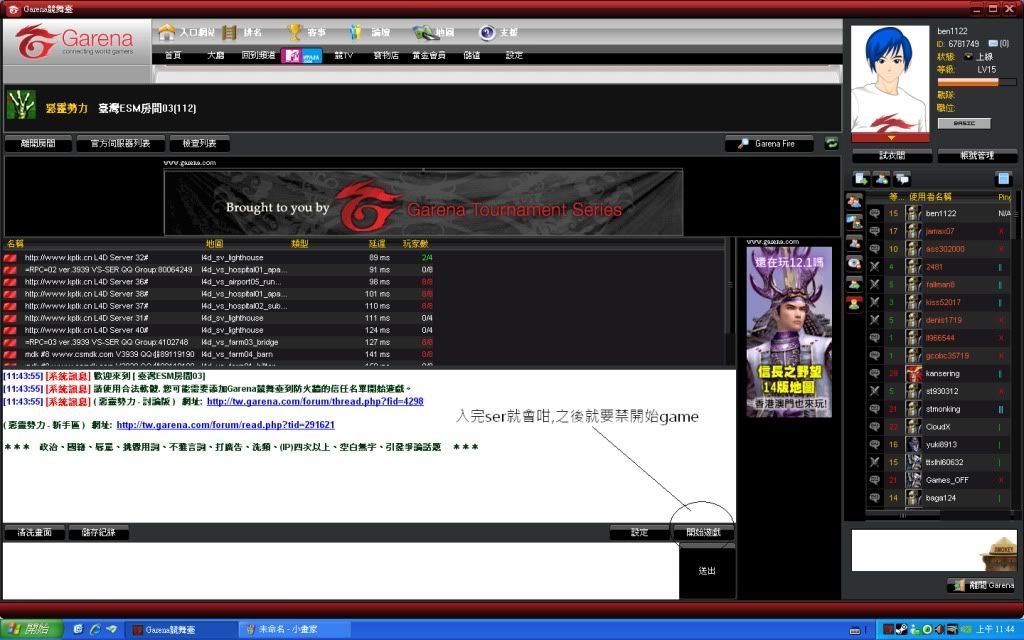The width and height of the screenshot is (1024, 640).
Task: Select the bottom sidebar red user icon
Action: point(854,303)
